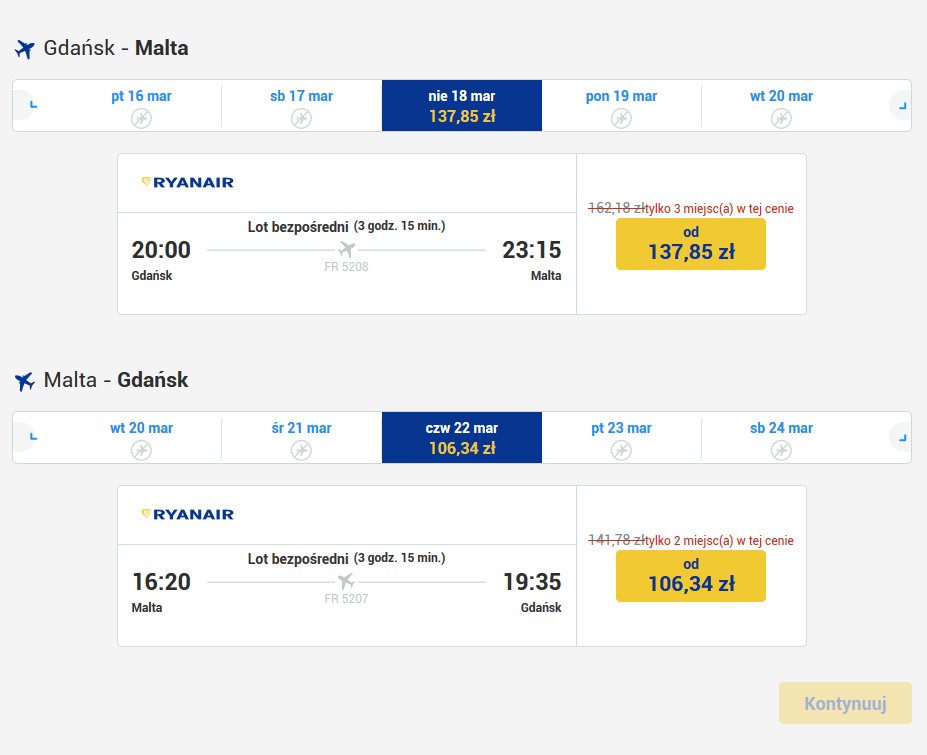This screenshot has width=927, height=755.
Task: Switch to the wt 20 mar outbound date
Action: [781, 105]
